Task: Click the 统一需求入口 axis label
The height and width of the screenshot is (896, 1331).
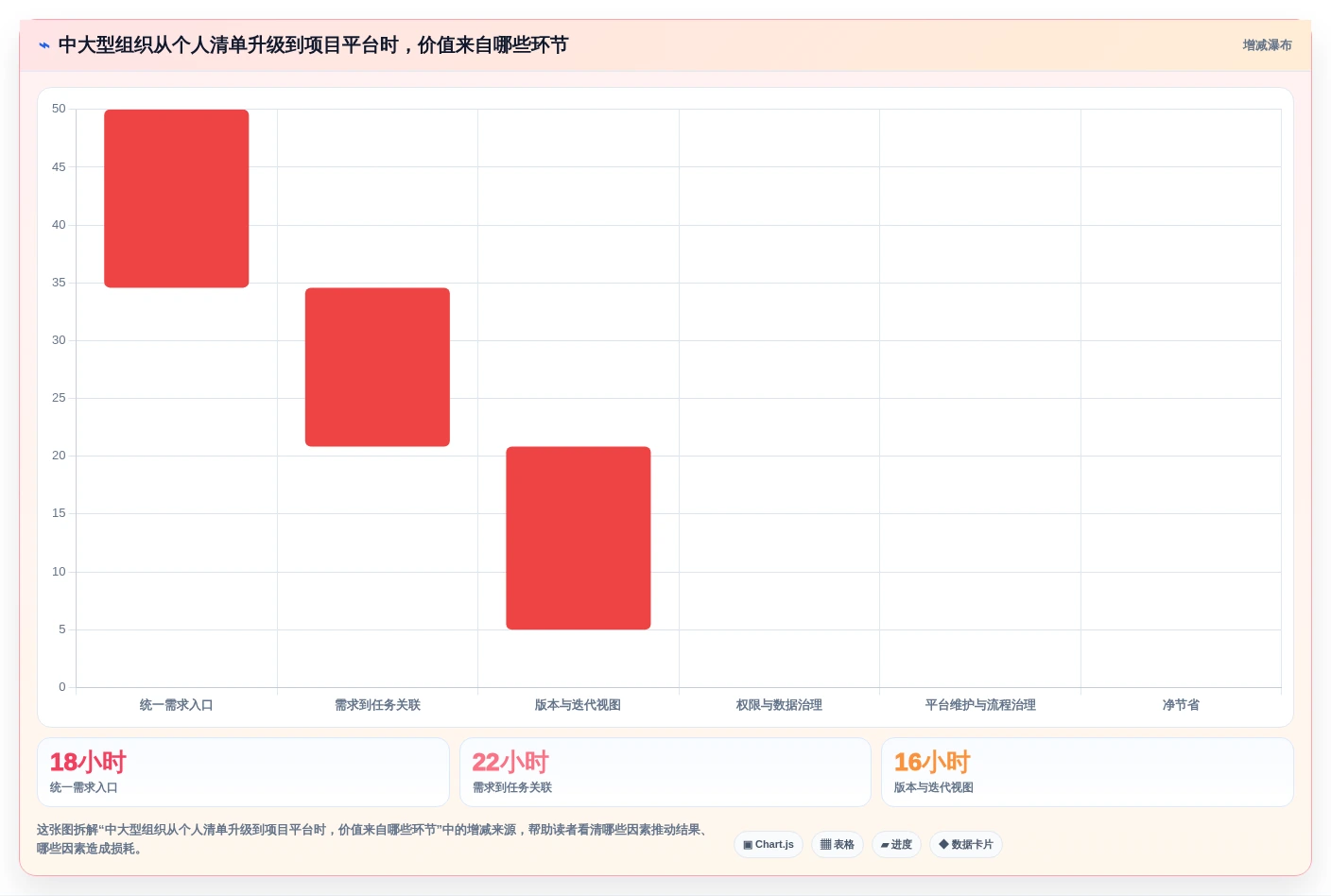Action: 177,705
